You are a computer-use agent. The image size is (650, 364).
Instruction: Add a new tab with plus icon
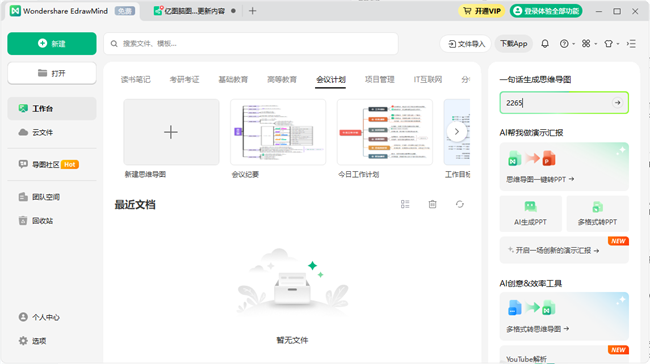[x=252, y=11]
